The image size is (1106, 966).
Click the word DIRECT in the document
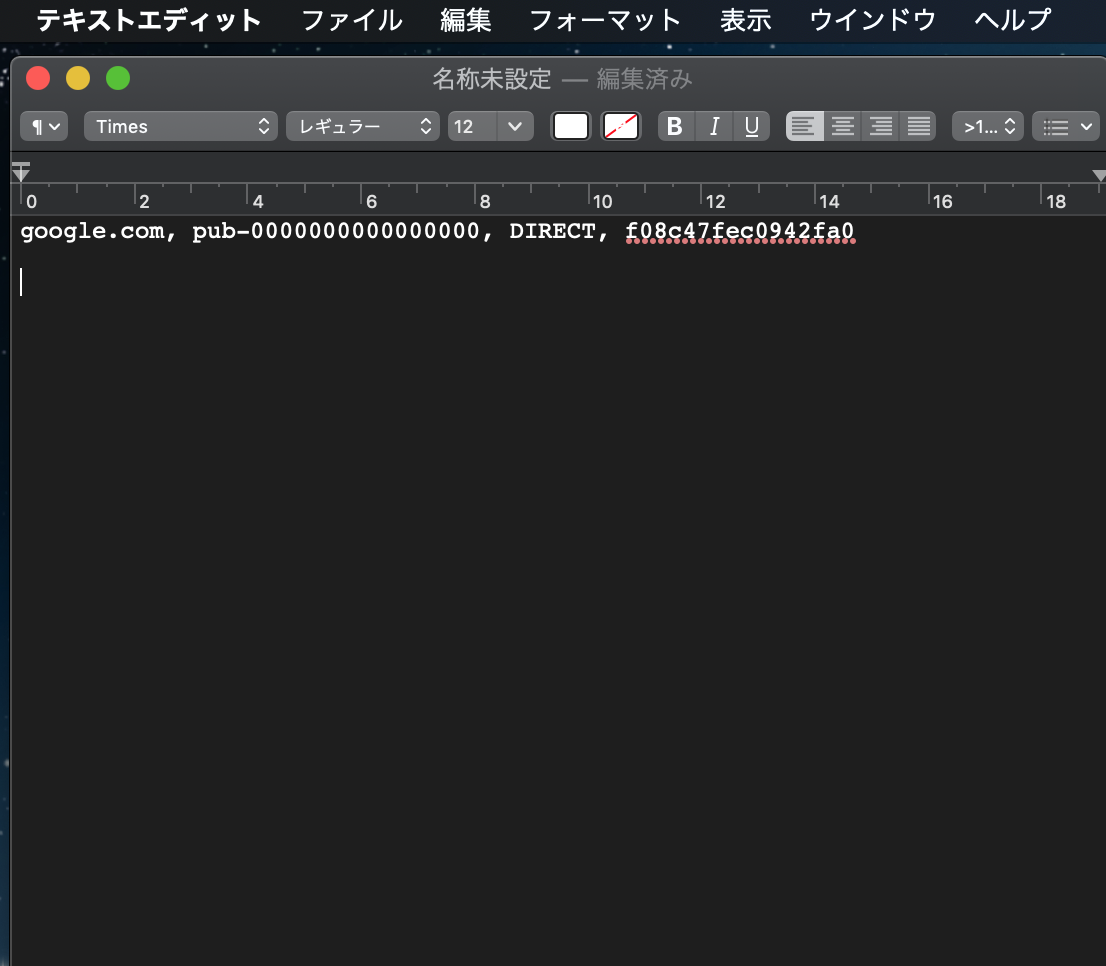tap(552, 231)
